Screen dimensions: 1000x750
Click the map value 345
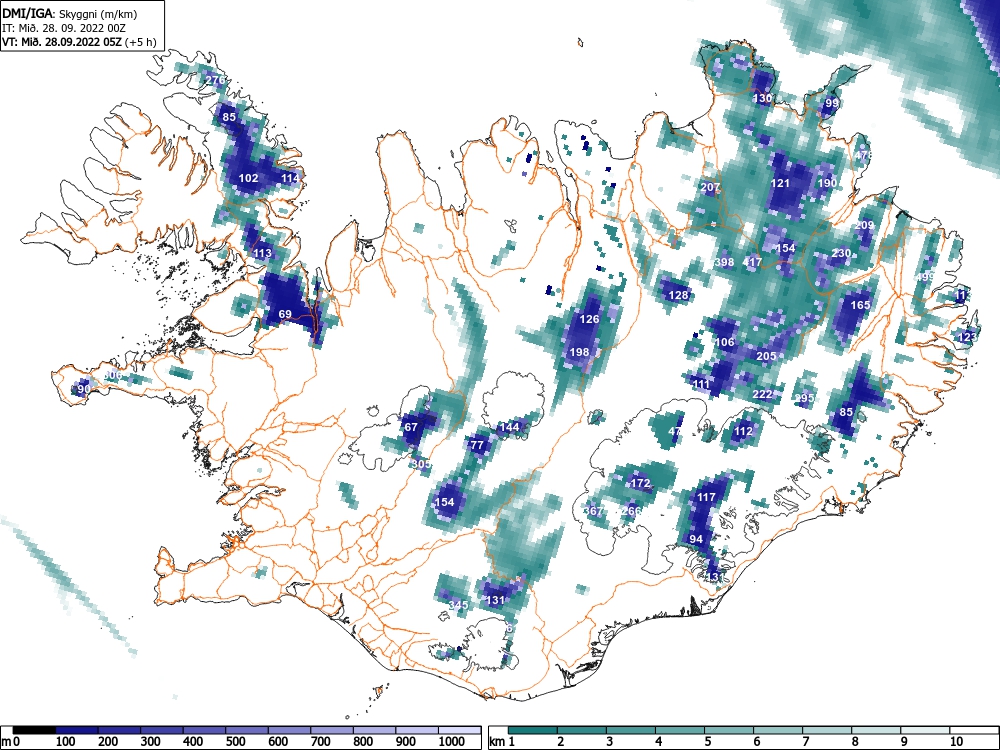459,605
